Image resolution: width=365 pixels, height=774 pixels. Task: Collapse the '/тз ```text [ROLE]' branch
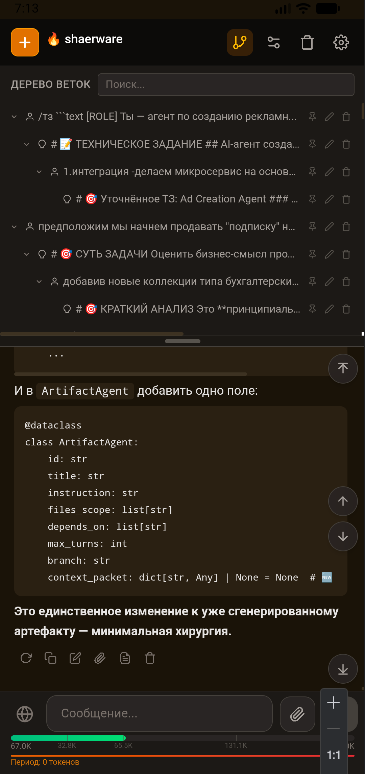[14, 117]
